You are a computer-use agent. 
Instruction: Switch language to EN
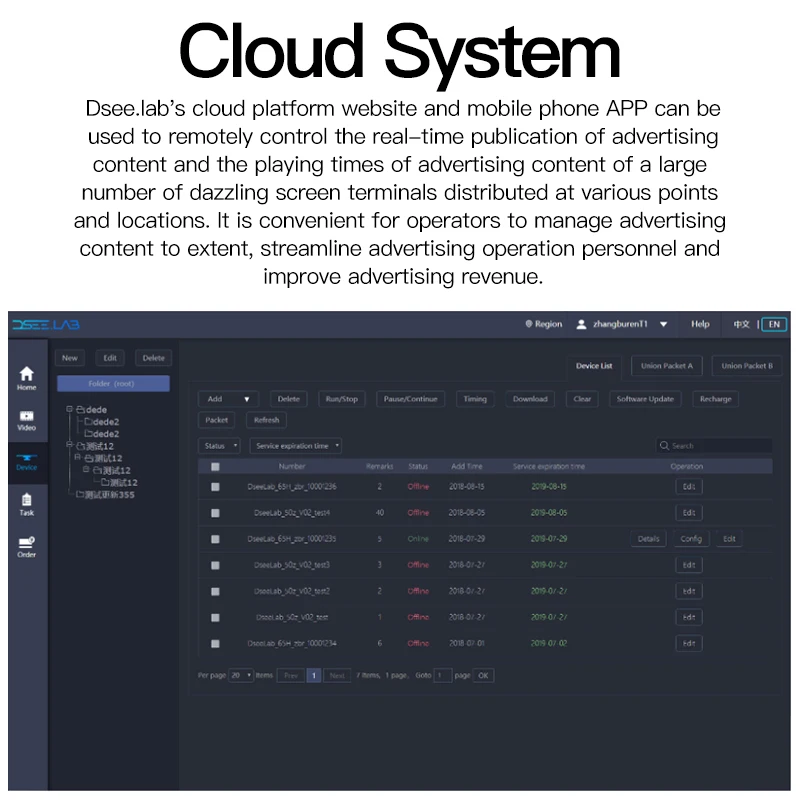[774, 324]
